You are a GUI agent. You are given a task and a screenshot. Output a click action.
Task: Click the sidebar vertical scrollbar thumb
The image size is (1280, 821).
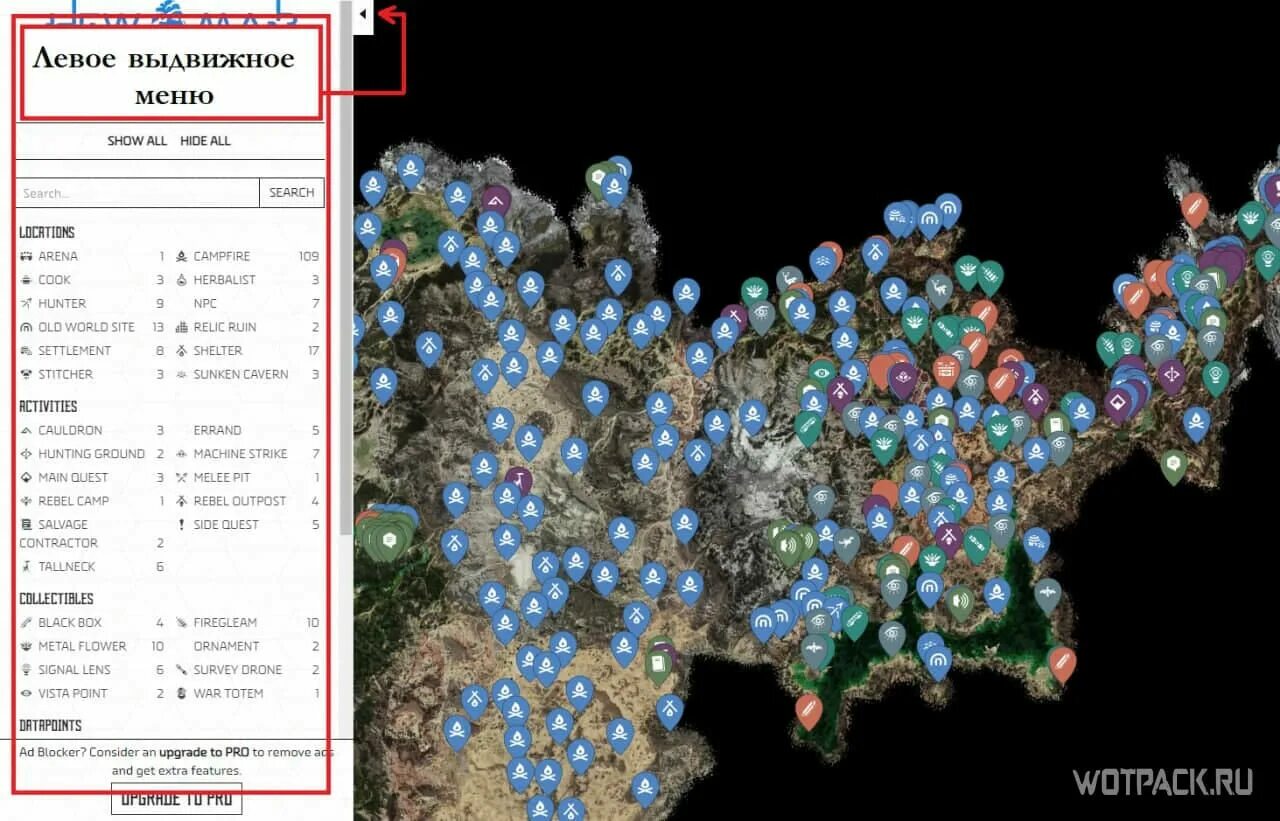click(346, 265)
